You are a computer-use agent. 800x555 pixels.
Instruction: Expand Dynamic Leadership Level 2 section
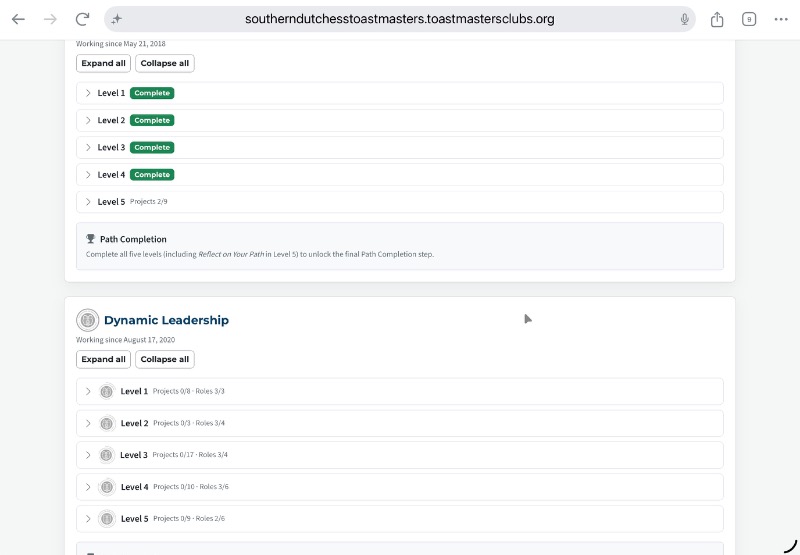coord(399,423)
